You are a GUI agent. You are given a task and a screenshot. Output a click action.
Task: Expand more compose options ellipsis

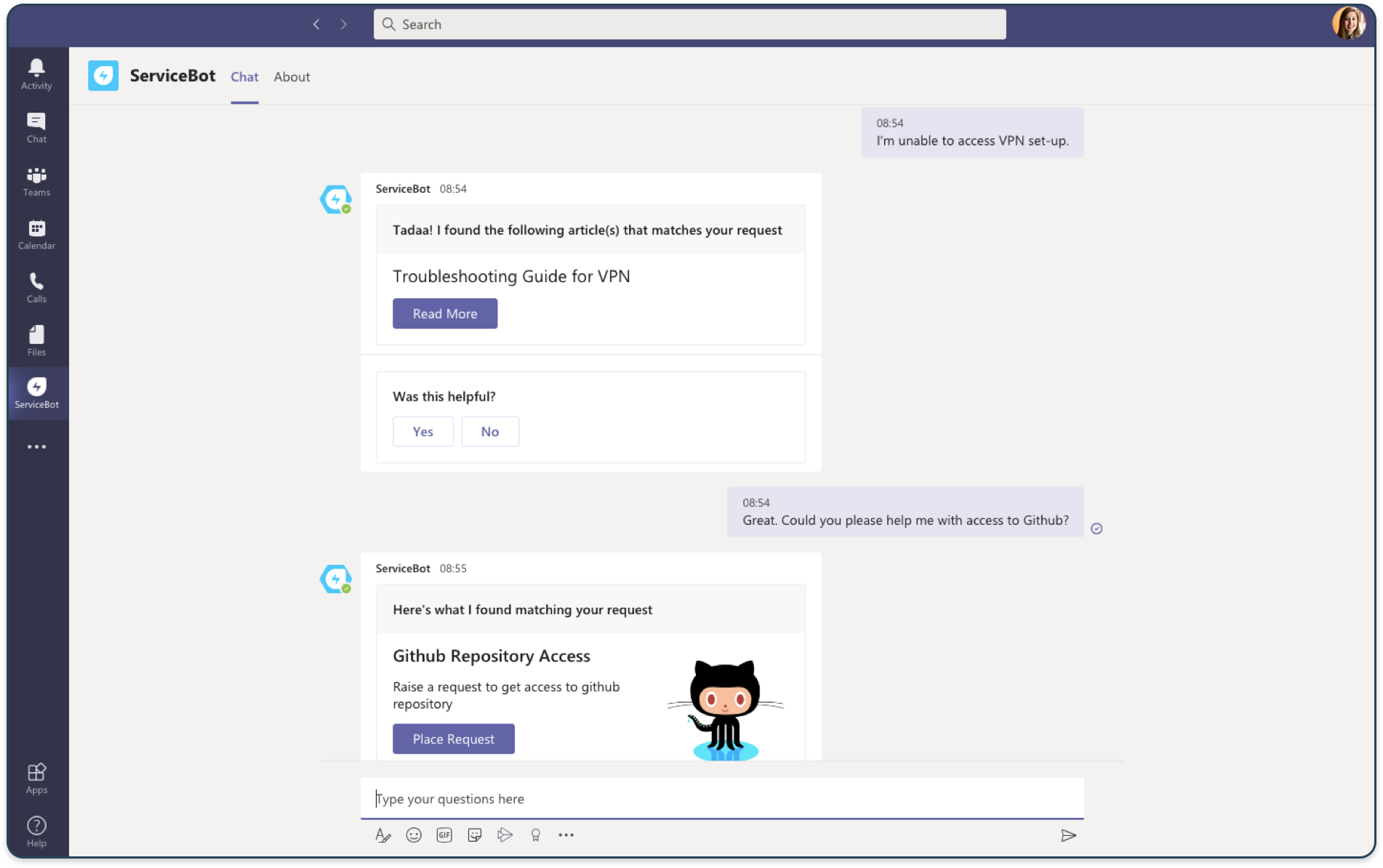click(x=566, y=835)
